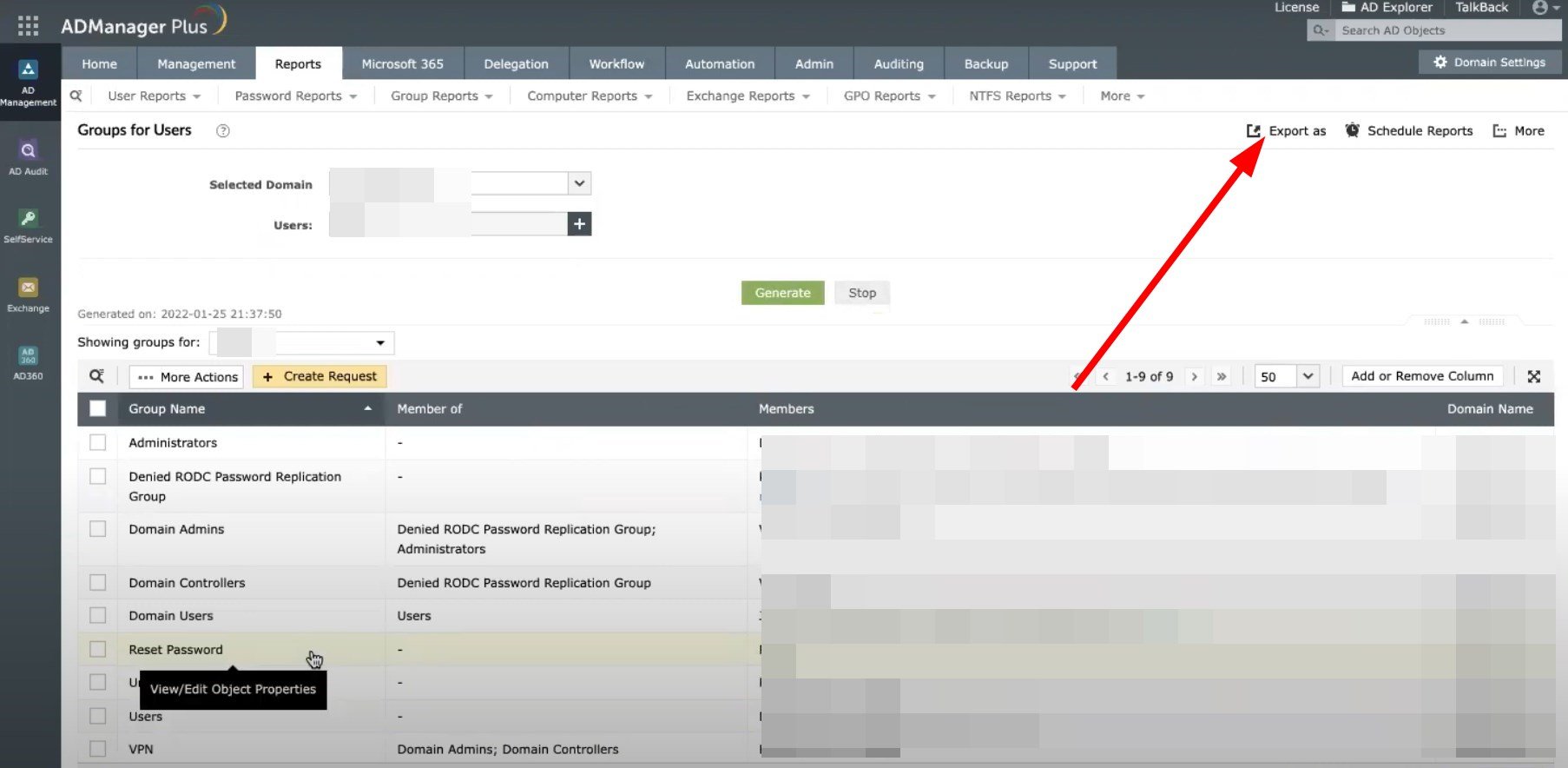The width and height of the screenshot is (1568, 768).
Task: Click the Domain Settings gear icon
Action: point(1440,63)
